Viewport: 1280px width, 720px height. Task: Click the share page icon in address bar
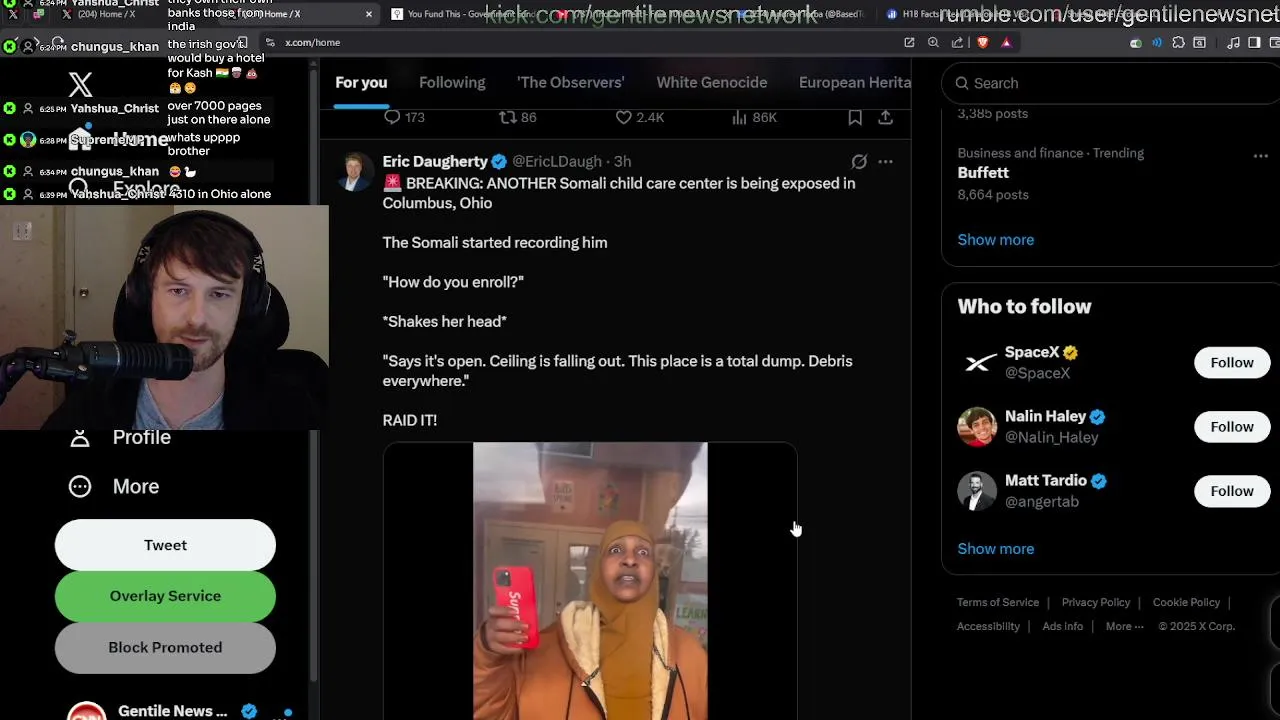(x=957, y=42)
